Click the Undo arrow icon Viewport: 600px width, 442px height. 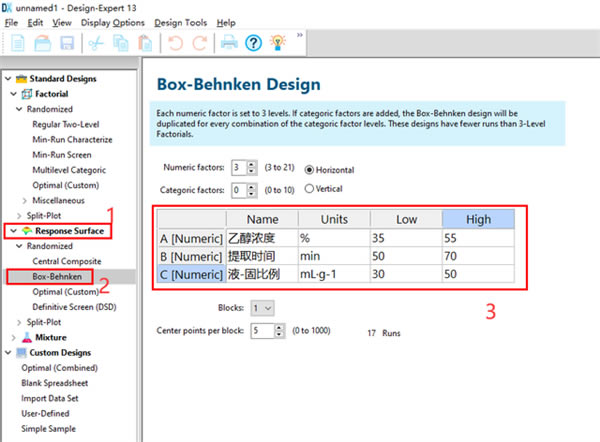pyautogui.click(x=175, y=43)
